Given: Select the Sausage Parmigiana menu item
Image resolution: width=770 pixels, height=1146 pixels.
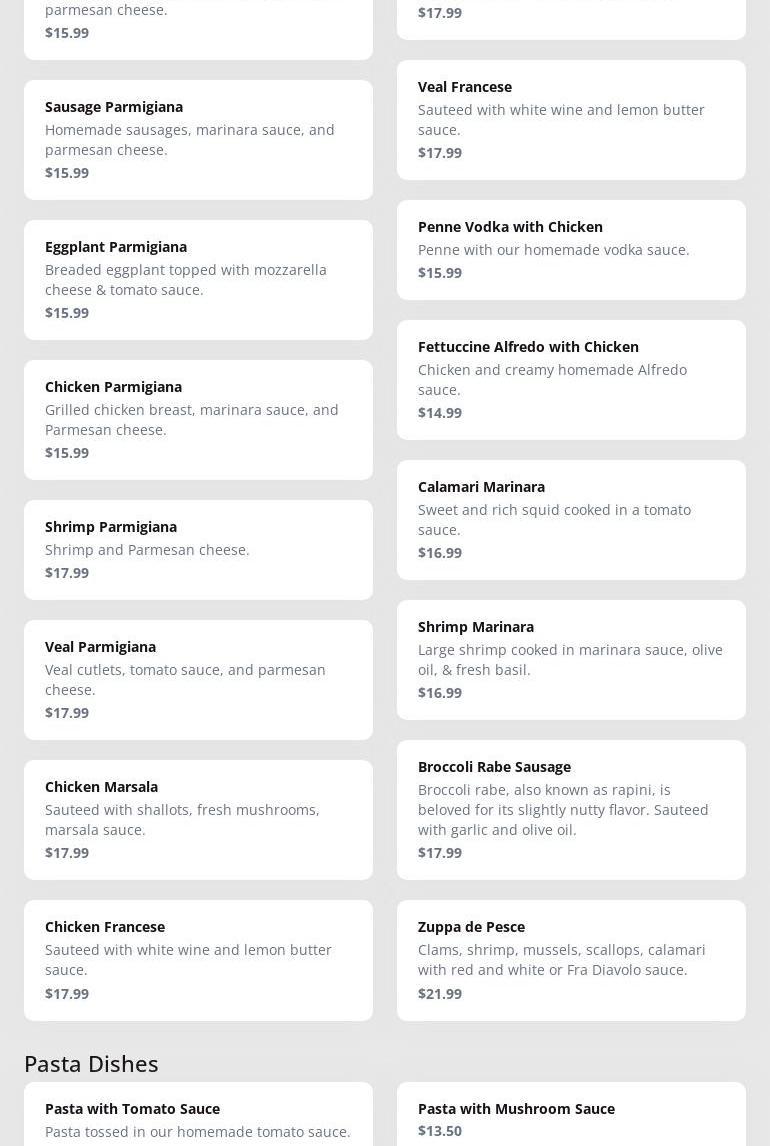Looking at the screenshot, I should pyautogui.click(x=198, y=139).
